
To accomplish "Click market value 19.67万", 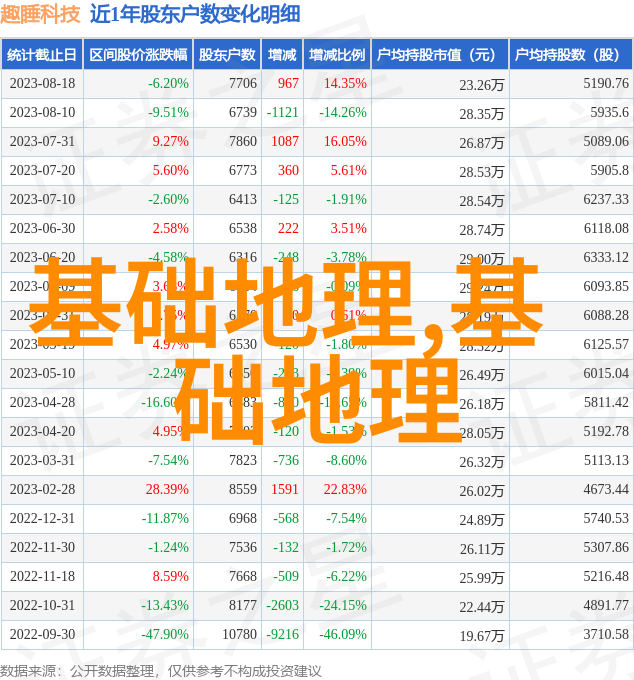I will 482,637.
